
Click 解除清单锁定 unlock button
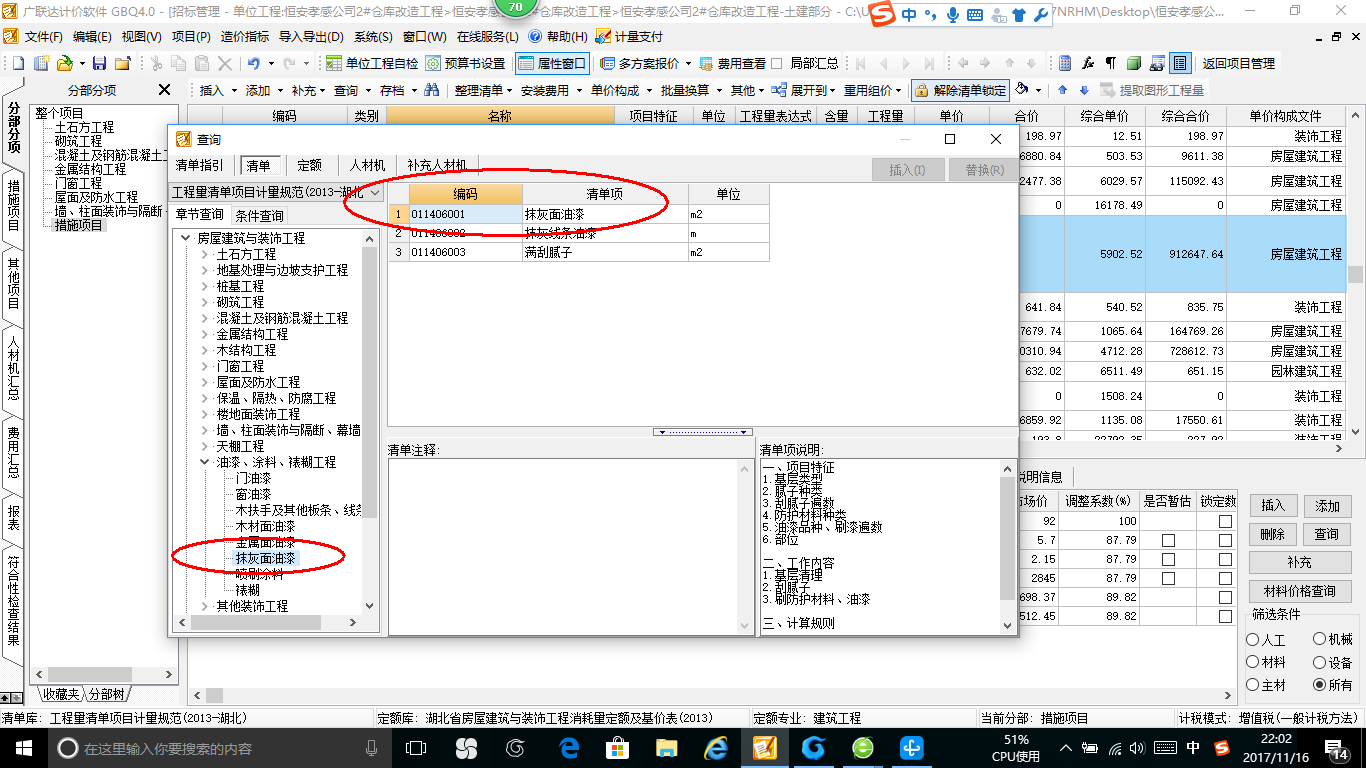click(x=959, y=90)
